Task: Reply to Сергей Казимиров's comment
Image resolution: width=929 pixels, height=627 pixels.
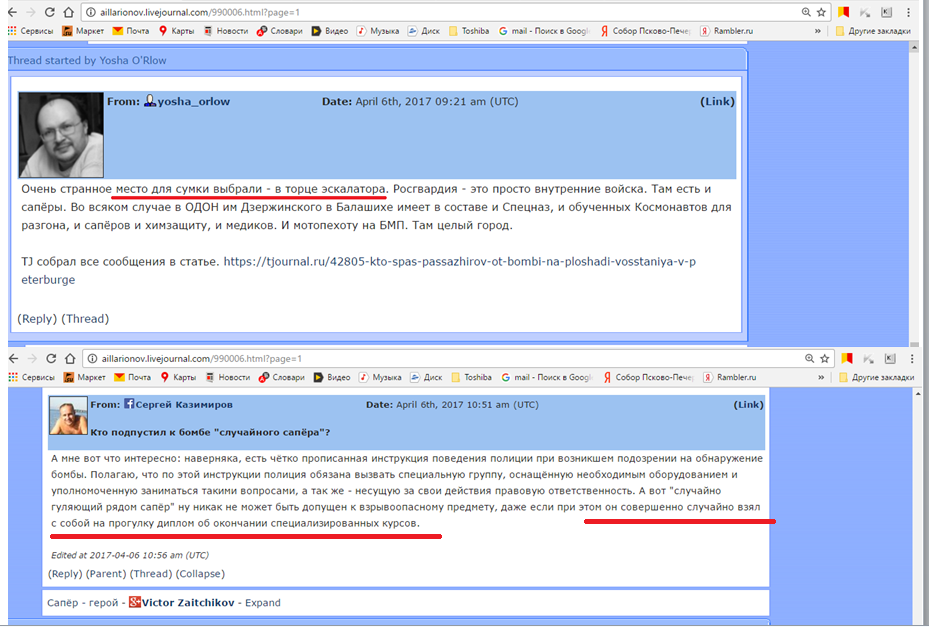Action: point(65,574)
